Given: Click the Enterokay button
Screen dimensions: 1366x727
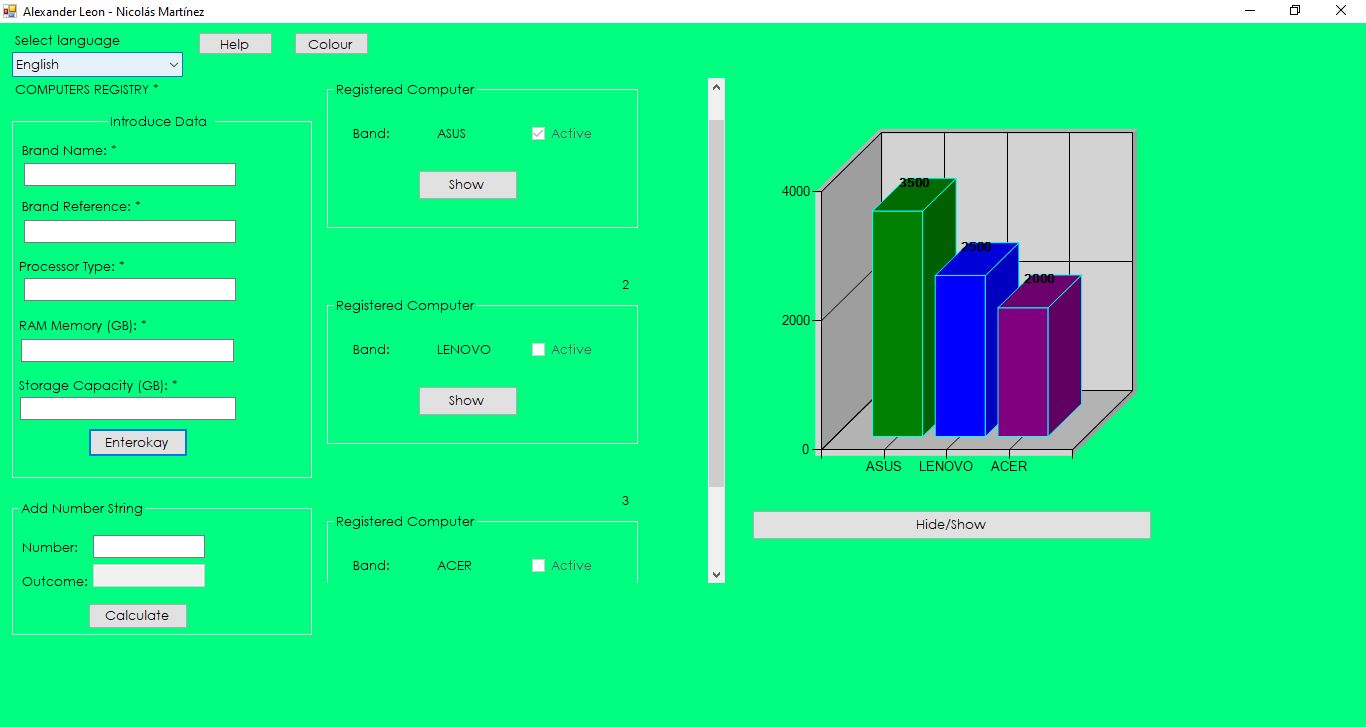Looking at the screenshot, I should (x=138, y=443).
